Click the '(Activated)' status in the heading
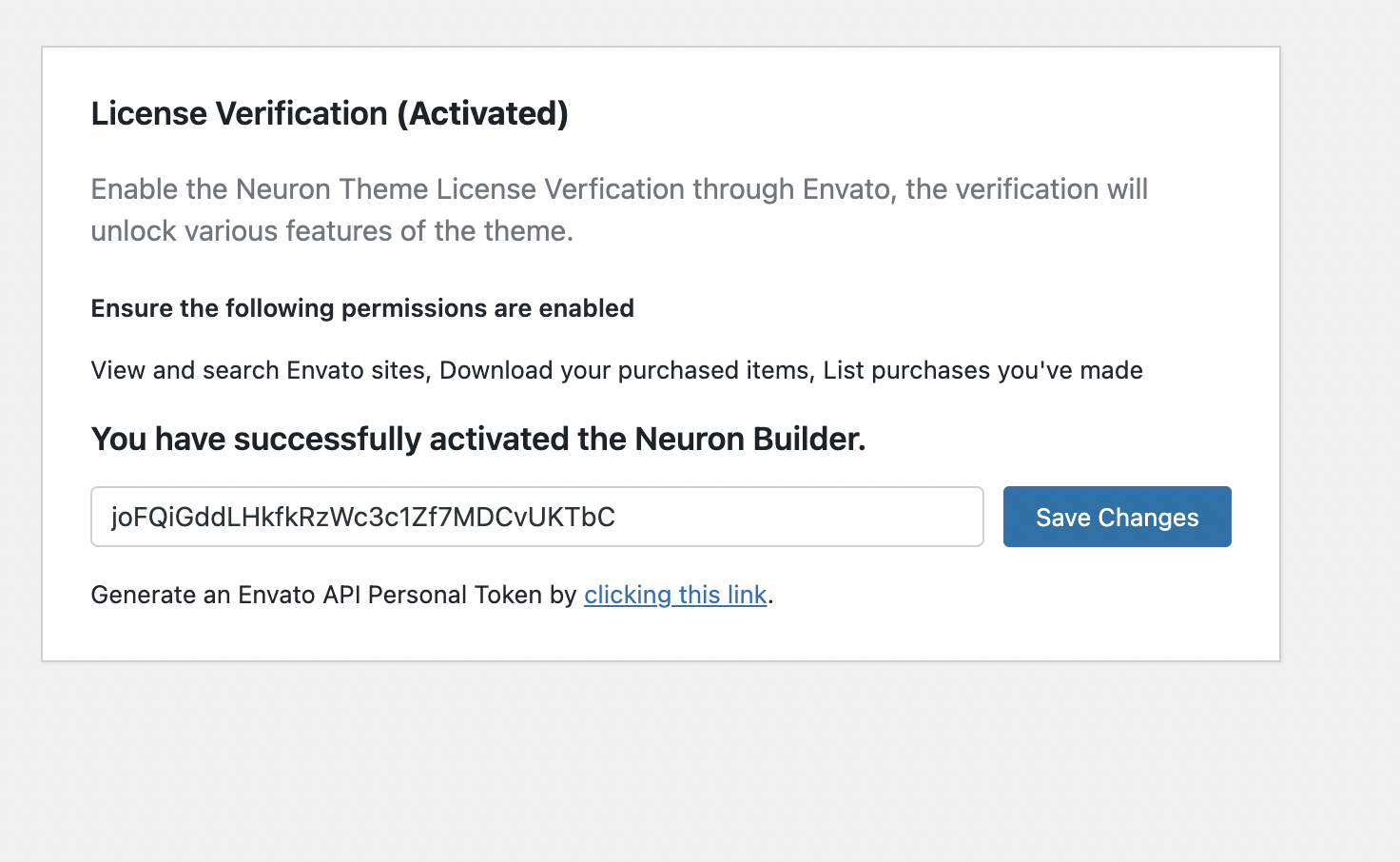 pos(482,113)
